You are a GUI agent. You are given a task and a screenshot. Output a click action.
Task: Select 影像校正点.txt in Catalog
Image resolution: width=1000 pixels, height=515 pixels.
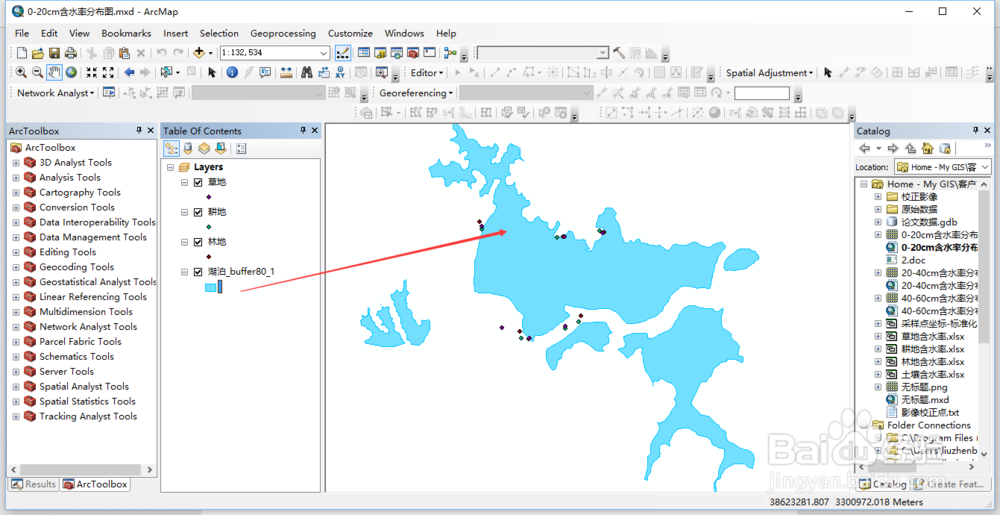point(930,412)
